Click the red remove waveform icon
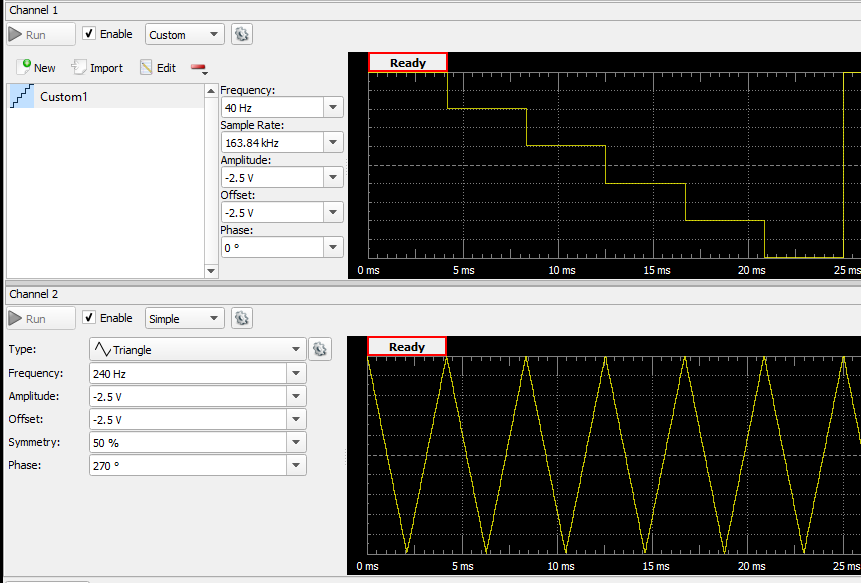 click(198, 69)
